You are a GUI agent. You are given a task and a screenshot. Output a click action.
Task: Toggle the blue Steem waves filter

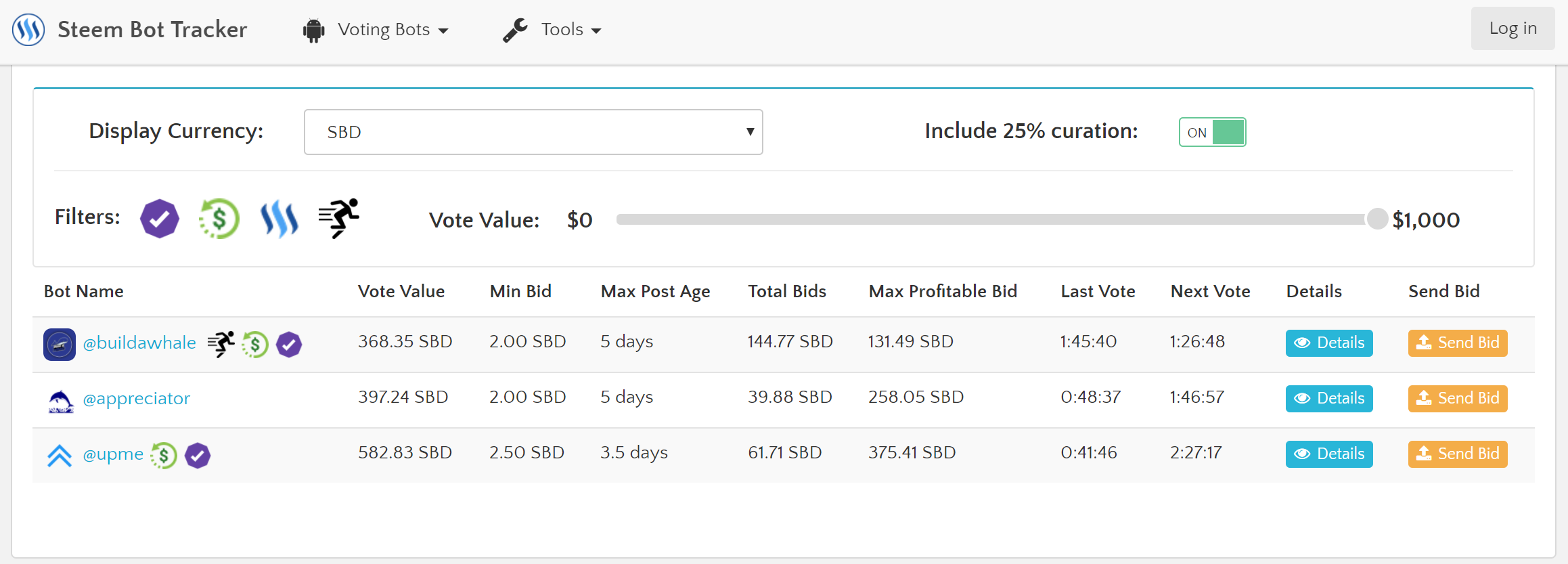pyautogui.click(x=279, y=219)
